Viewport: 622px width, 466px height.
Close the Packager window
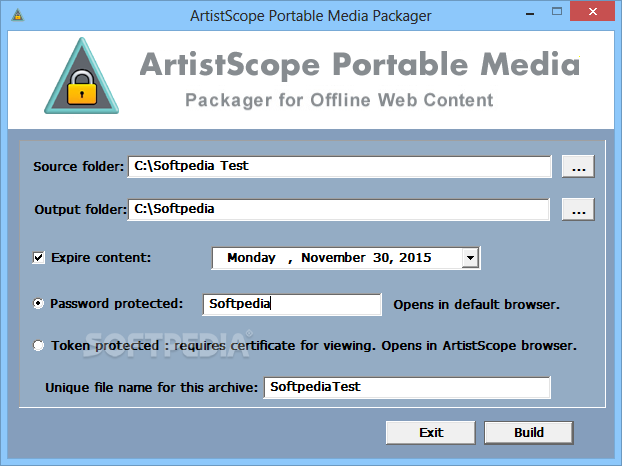point(593,12)
